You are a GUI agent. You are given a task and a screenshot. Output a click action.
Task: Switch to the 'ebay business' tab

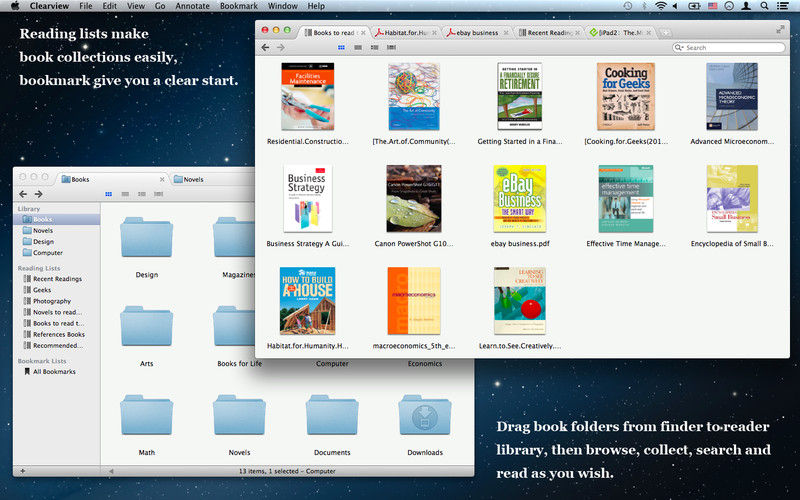[x=477, y=32]
